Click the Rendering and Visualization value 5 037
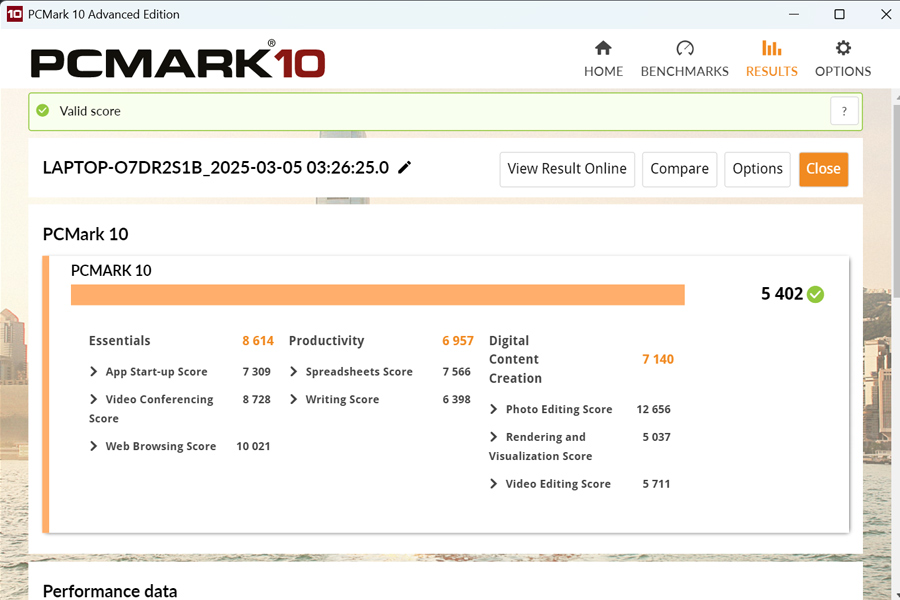The image size is (900, 600). coord(656,437)
